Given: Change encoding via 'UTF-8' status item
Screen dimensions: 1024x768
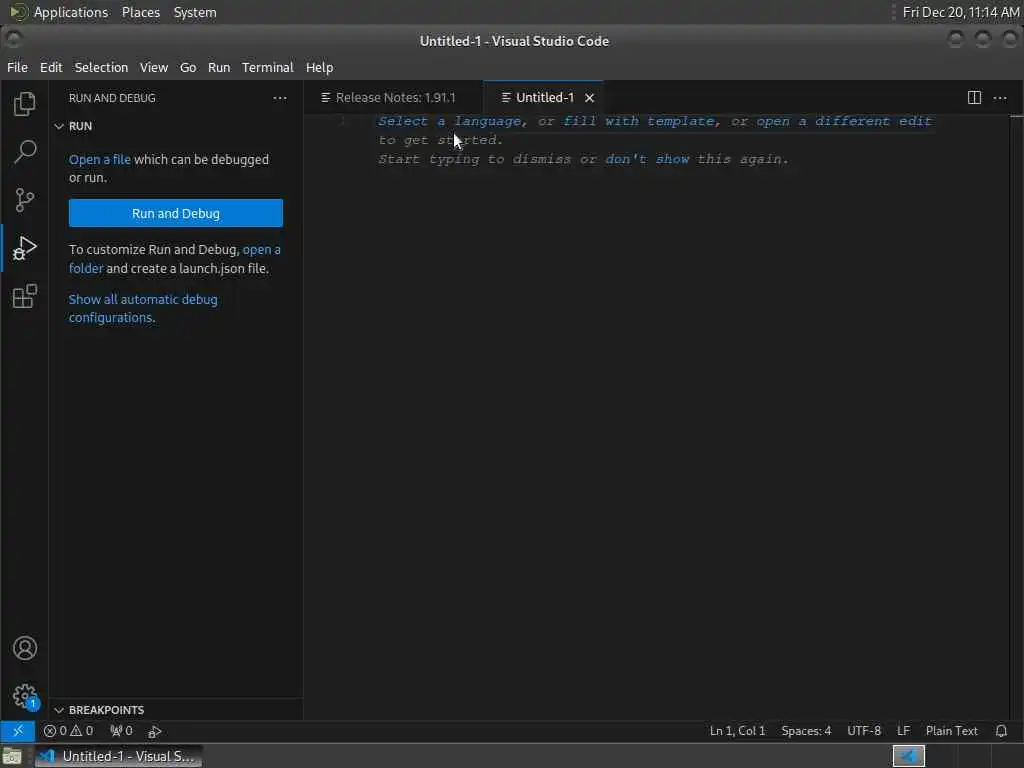Looking at the screenshot, I should point(864,731).
